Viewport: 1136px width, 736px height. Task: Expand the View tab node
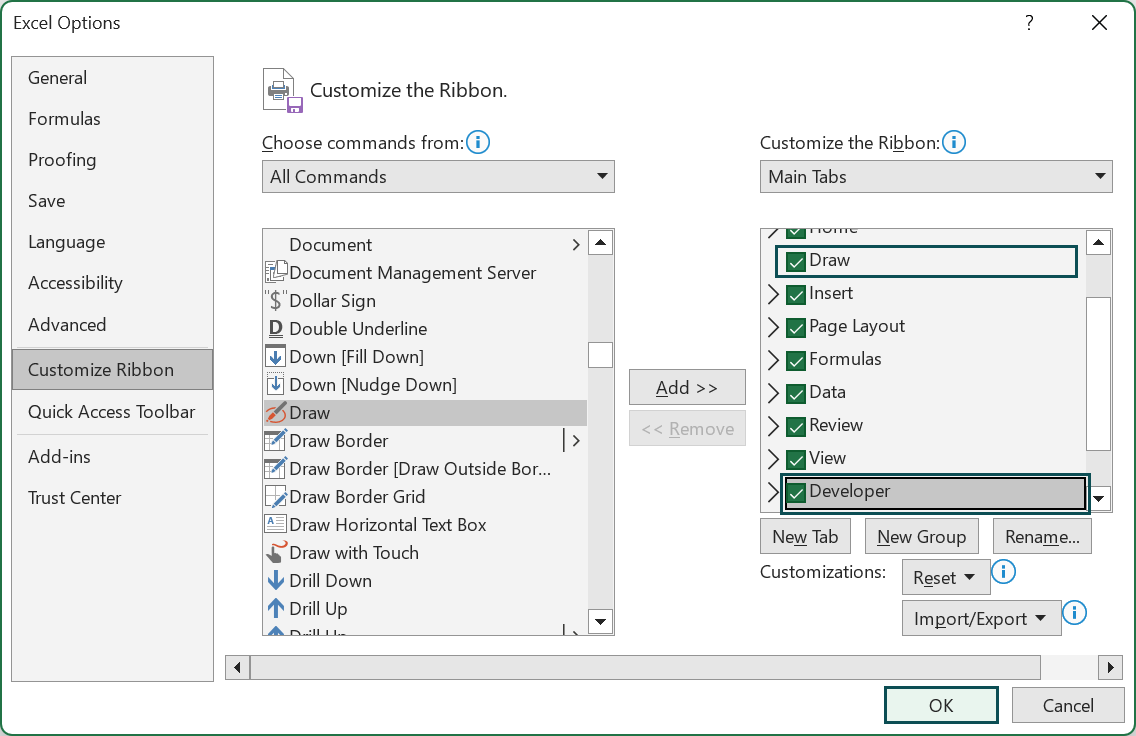[773, 459]
